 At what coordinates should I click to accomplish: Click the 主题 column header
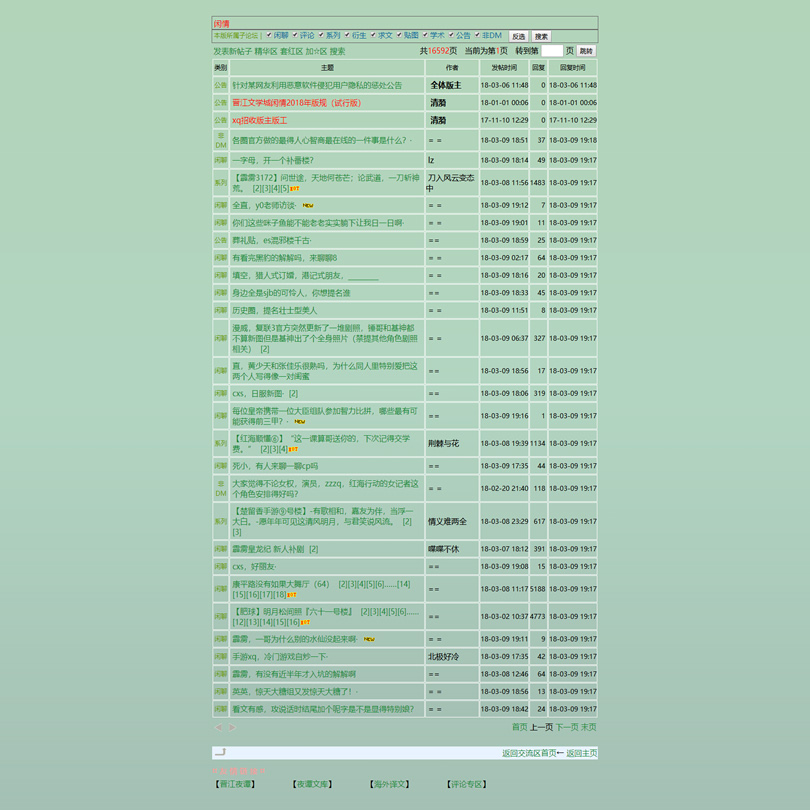[x=327, y=68]
